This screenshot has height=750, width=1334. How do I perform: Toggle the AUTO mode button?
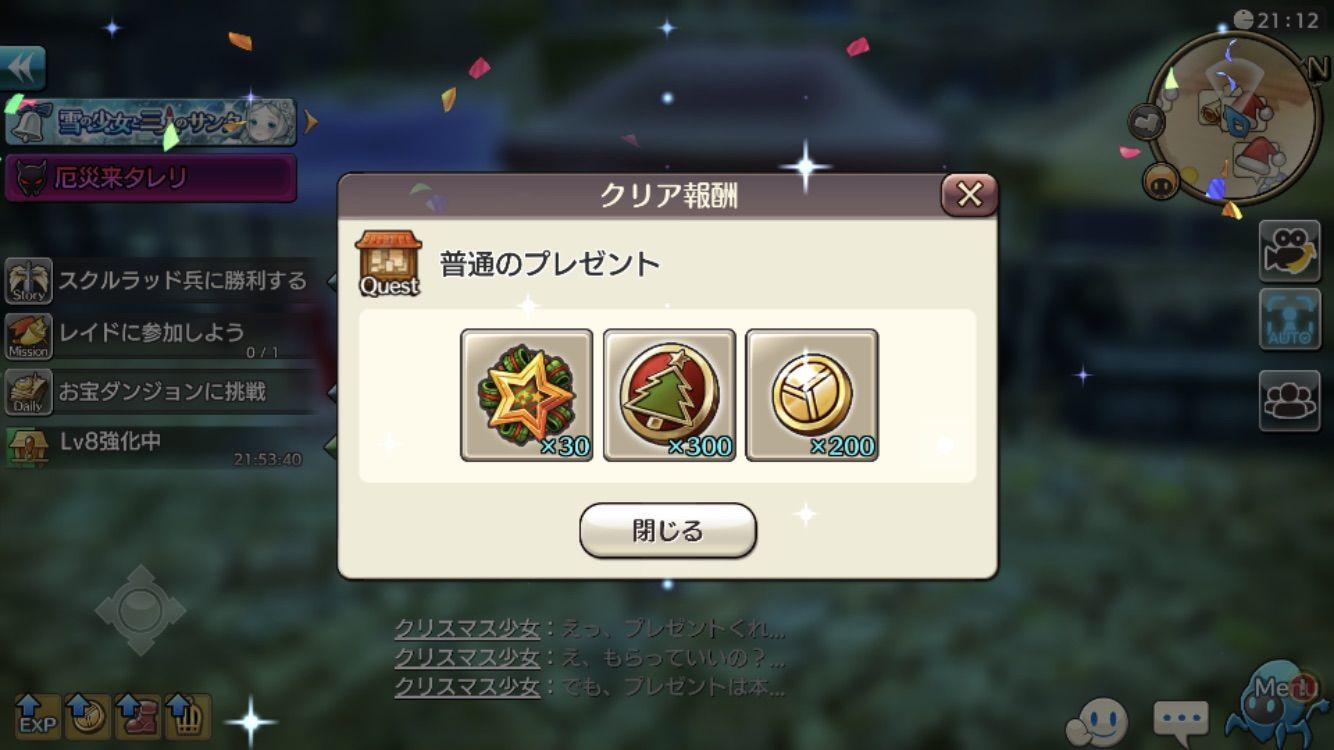[1289, 320]
